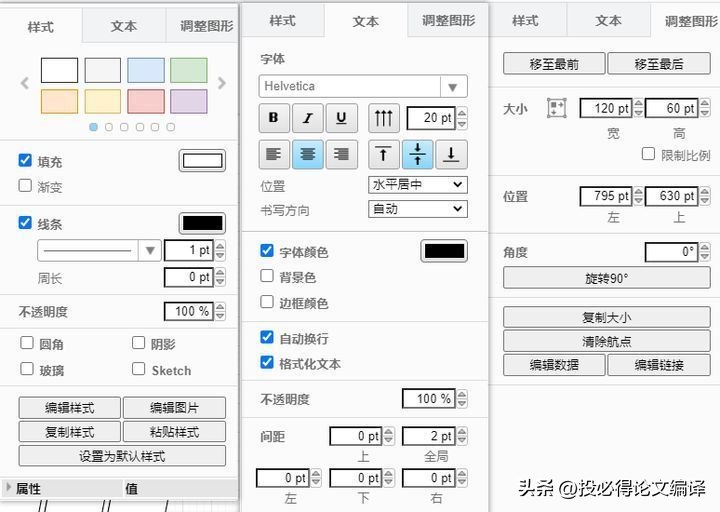The width and height of the screenshot is (720, 512).
Task: Center text horizontally
Action: pos(308,154)
